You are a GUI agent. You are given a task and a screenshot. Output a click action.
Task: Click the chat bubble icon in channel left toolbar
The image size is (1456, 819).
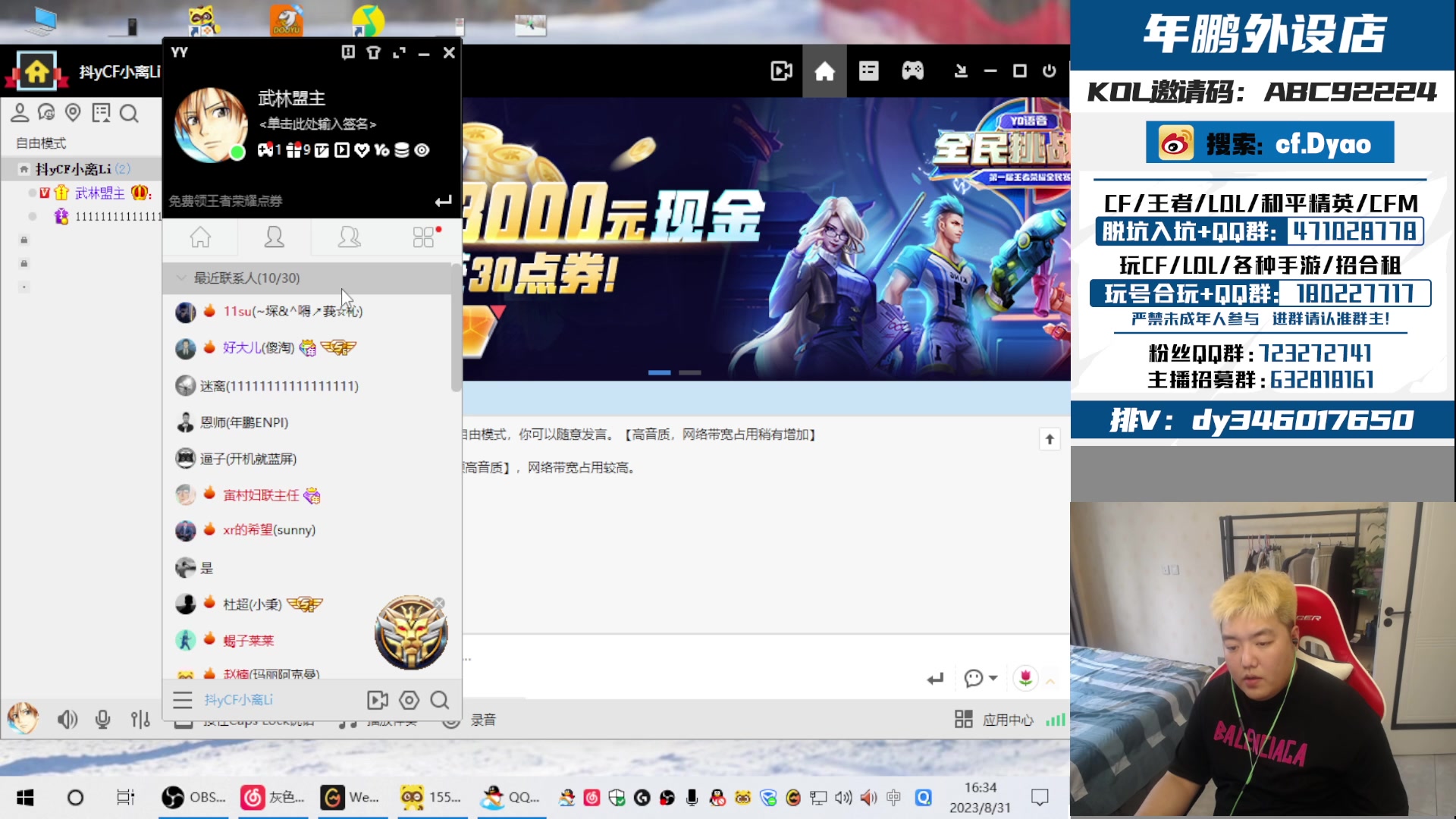click(x=46, y=113)
